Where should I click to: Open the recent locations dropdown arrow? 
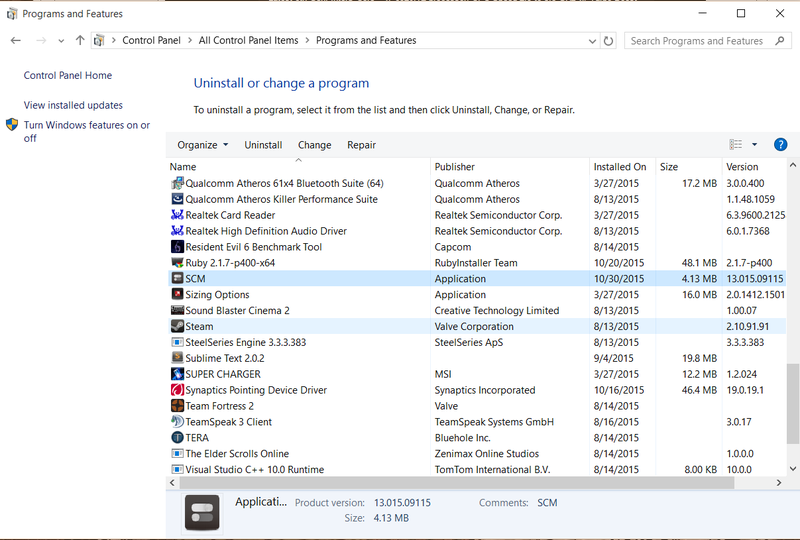click(x=61, y=41)
